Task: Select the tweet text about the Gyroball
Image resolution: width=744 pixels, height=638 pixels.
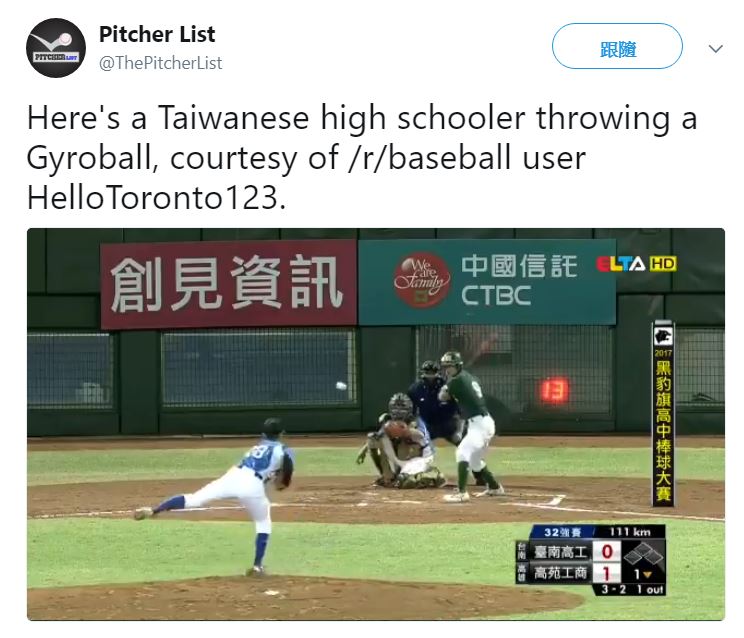Action: [x=362, y=157]
